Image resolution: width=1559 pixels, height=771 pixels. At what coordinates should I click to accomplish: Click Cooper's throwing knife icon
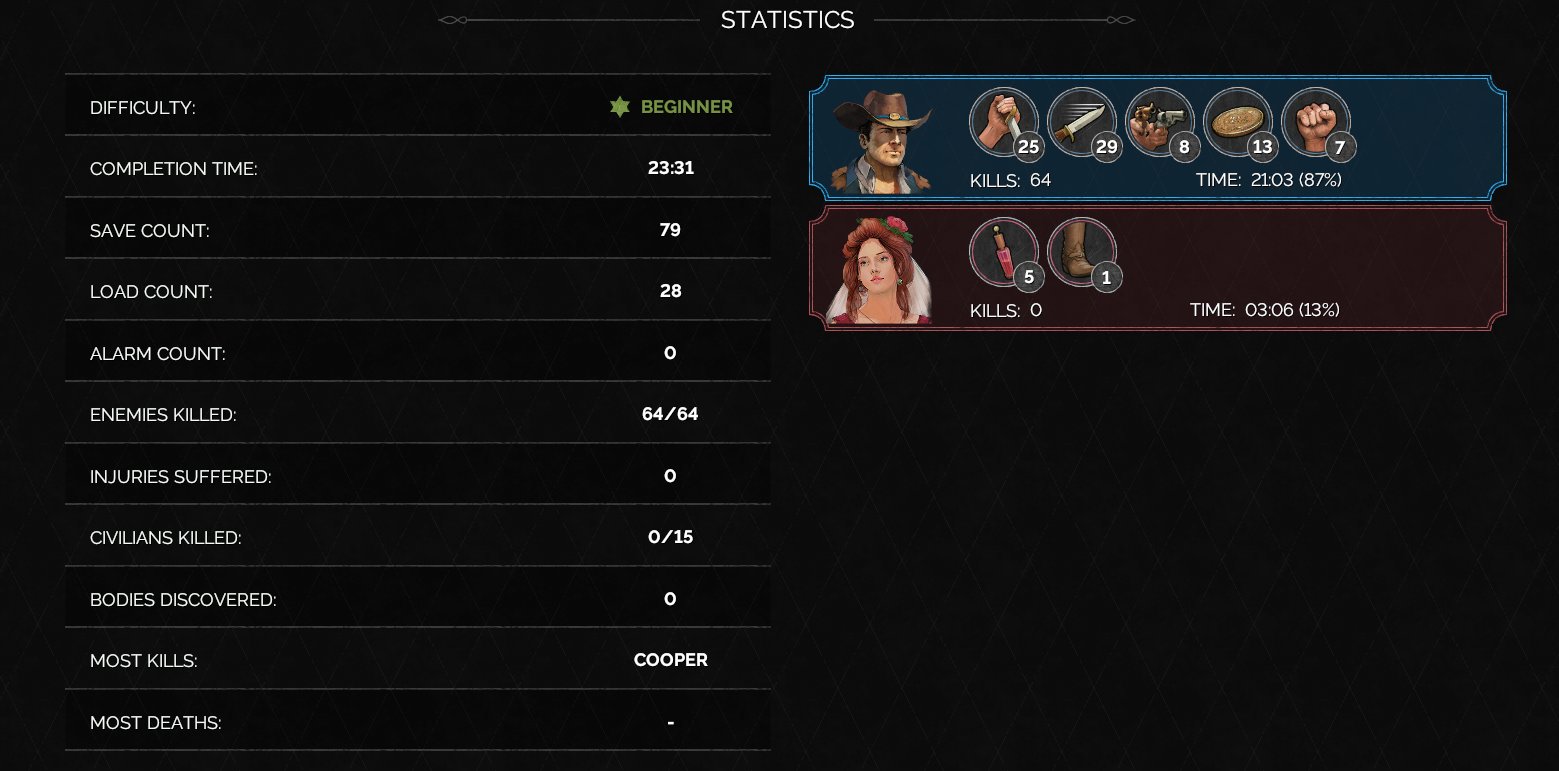tap(1082, 122)
